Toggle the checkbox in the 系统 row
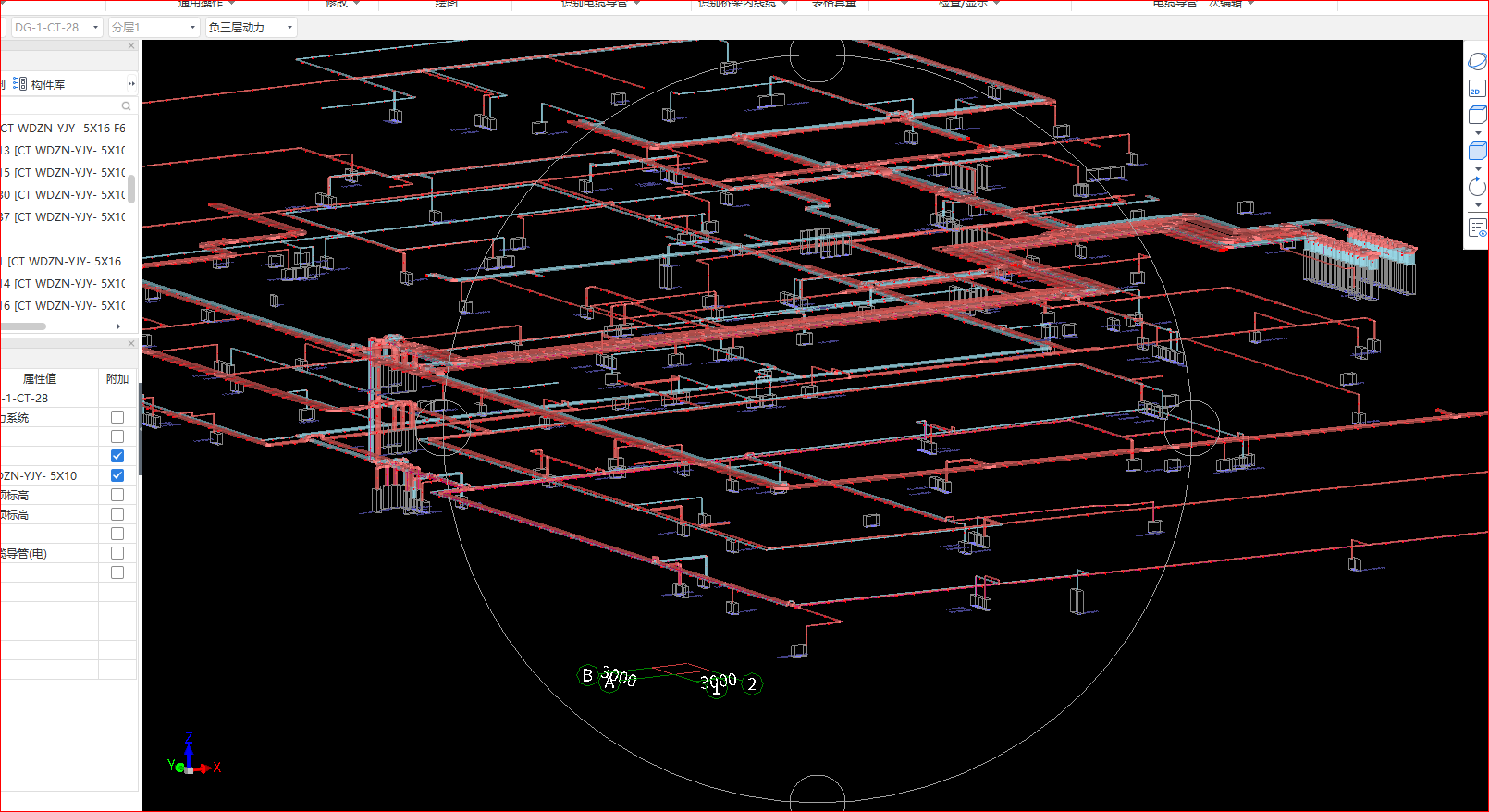Screen dimensions: 1489x812 click(117, 417)
